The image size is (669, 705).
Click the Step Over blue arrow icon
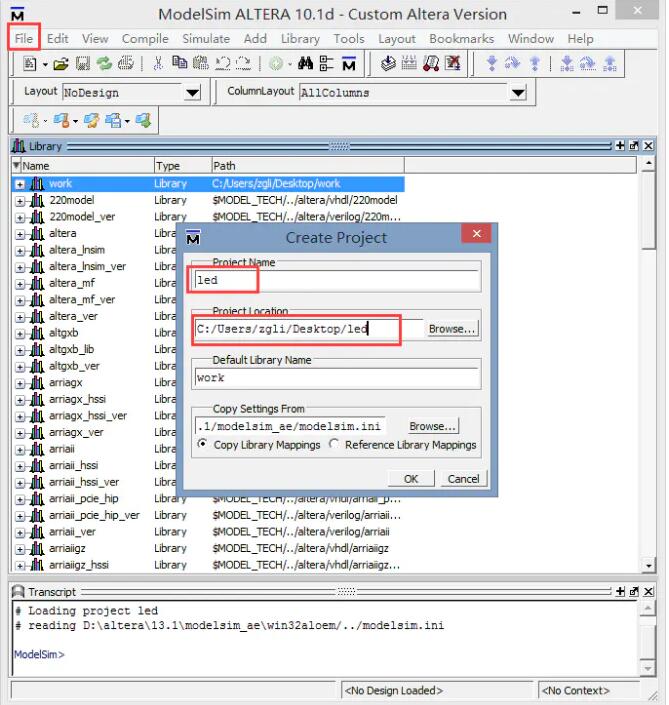(x=513, y=63)
